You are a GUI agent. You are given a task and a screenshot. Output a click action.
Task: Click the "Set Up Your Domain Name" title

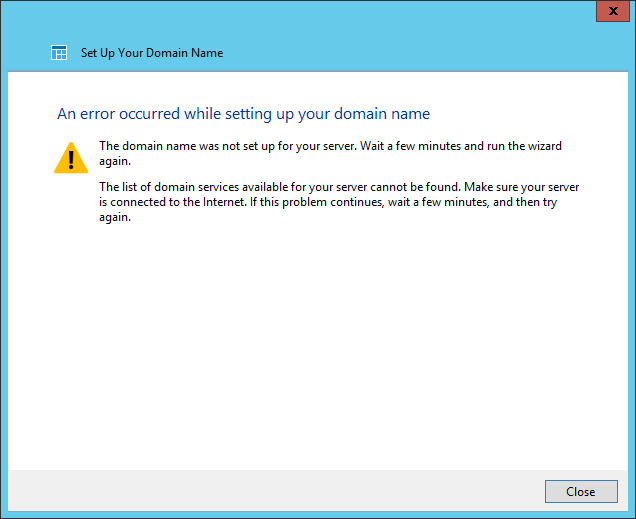(x=151, y=53)
